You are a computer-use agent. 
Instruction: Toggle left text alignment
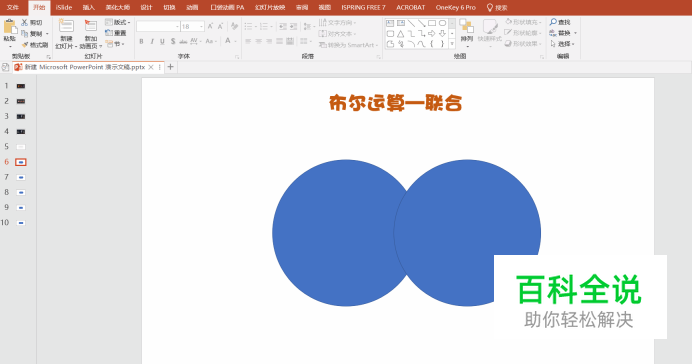point(248,41)
